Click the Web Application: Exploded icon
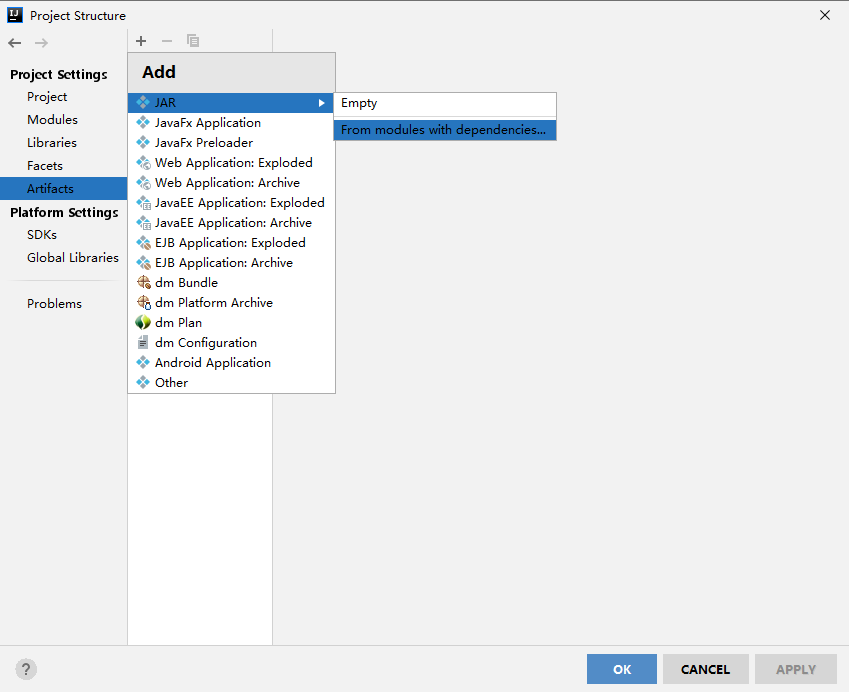The image size is (849, 692). coord(143,162)
